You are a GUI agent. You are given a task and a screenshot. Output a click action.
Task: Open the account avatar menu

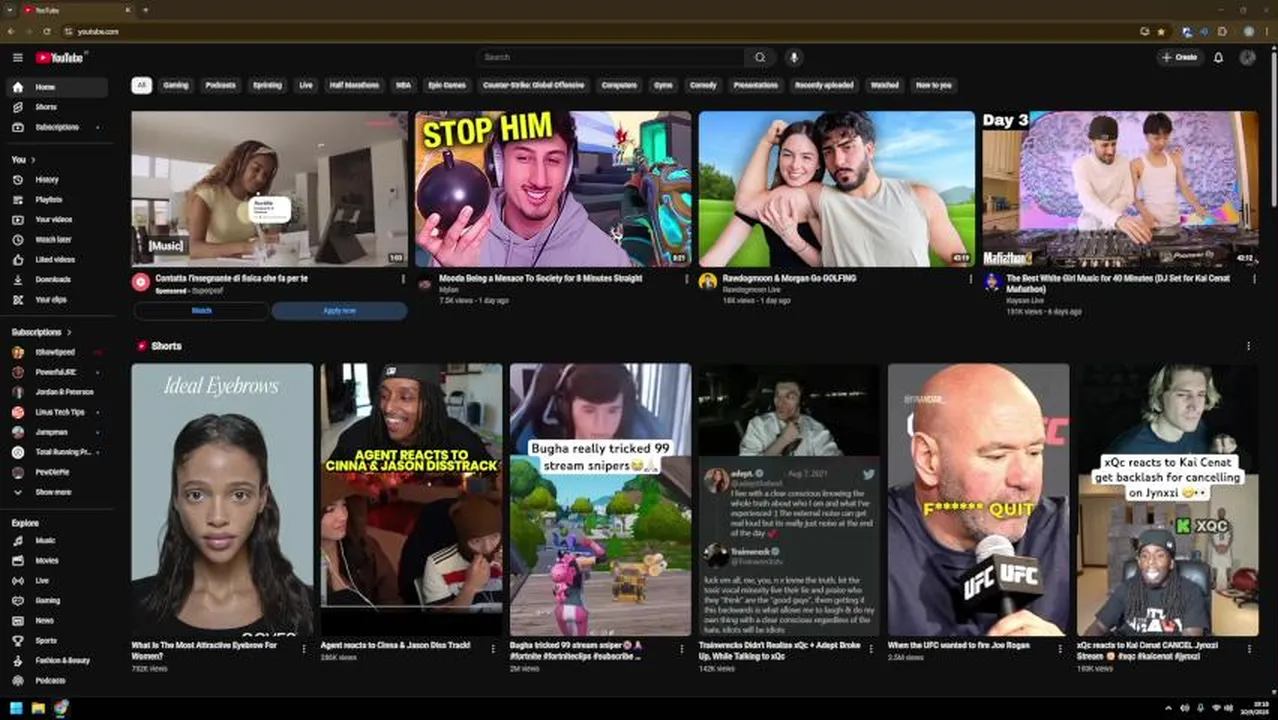(x=1247, y=58)
